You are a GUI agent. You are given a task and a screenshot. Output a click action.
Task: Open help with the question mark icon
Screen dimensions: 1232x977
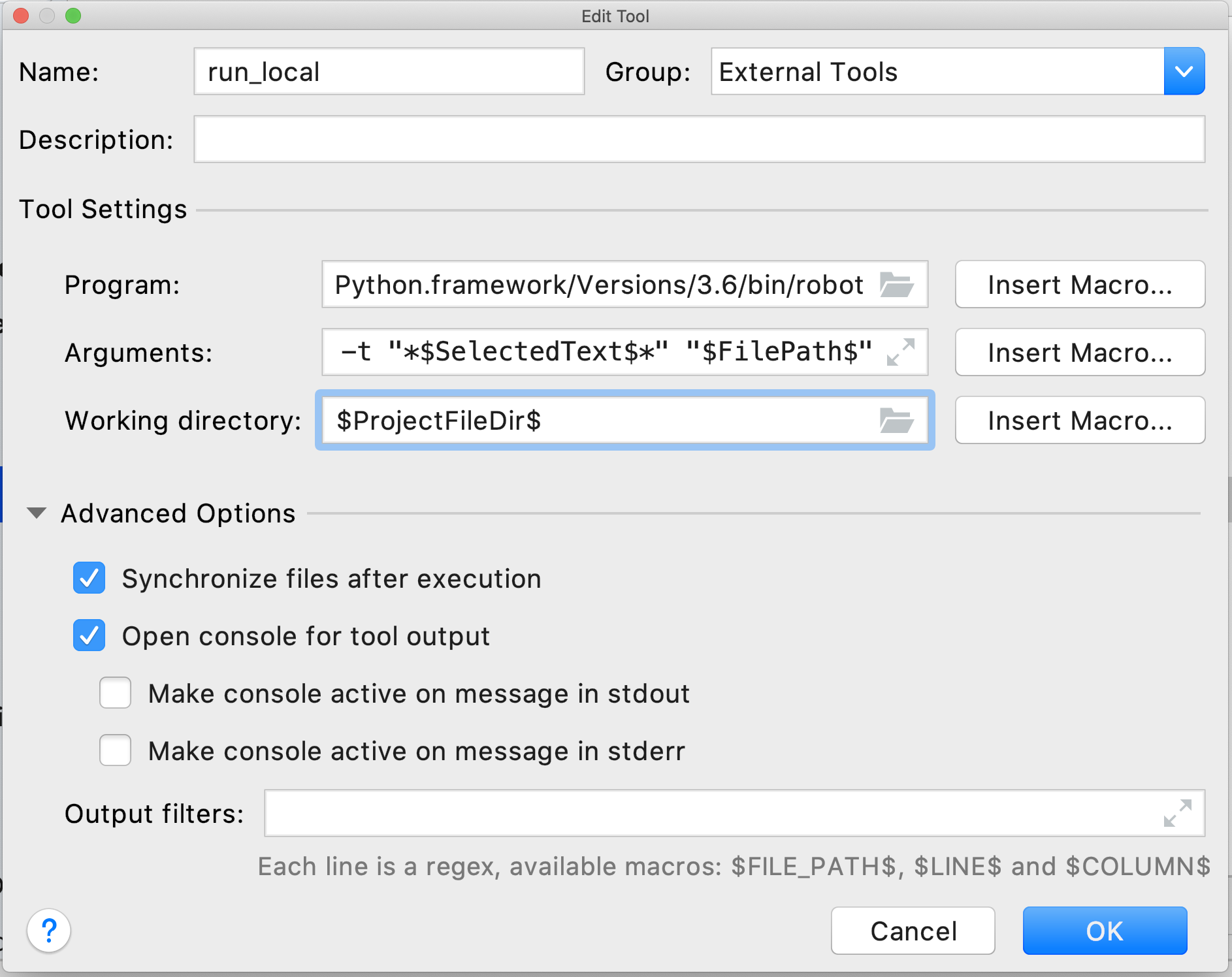click(x=49, y=930)
